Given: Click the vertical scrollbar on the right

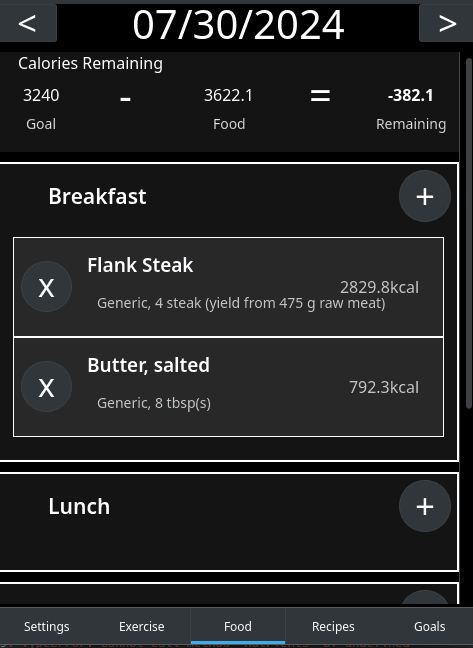Looking at the screenshot, I should [x=469, y=233].
